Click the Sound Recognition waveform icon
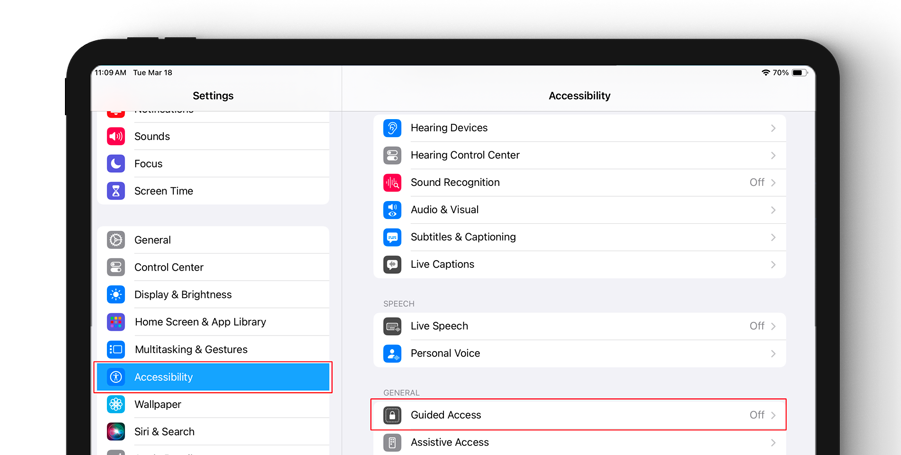901x455 pixels. [x=392, y=182]
